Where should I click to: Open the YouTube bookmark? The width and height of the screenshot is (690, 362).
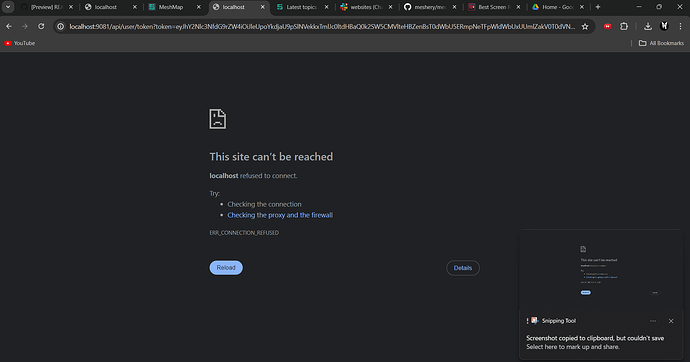click(x=20, y=43)
